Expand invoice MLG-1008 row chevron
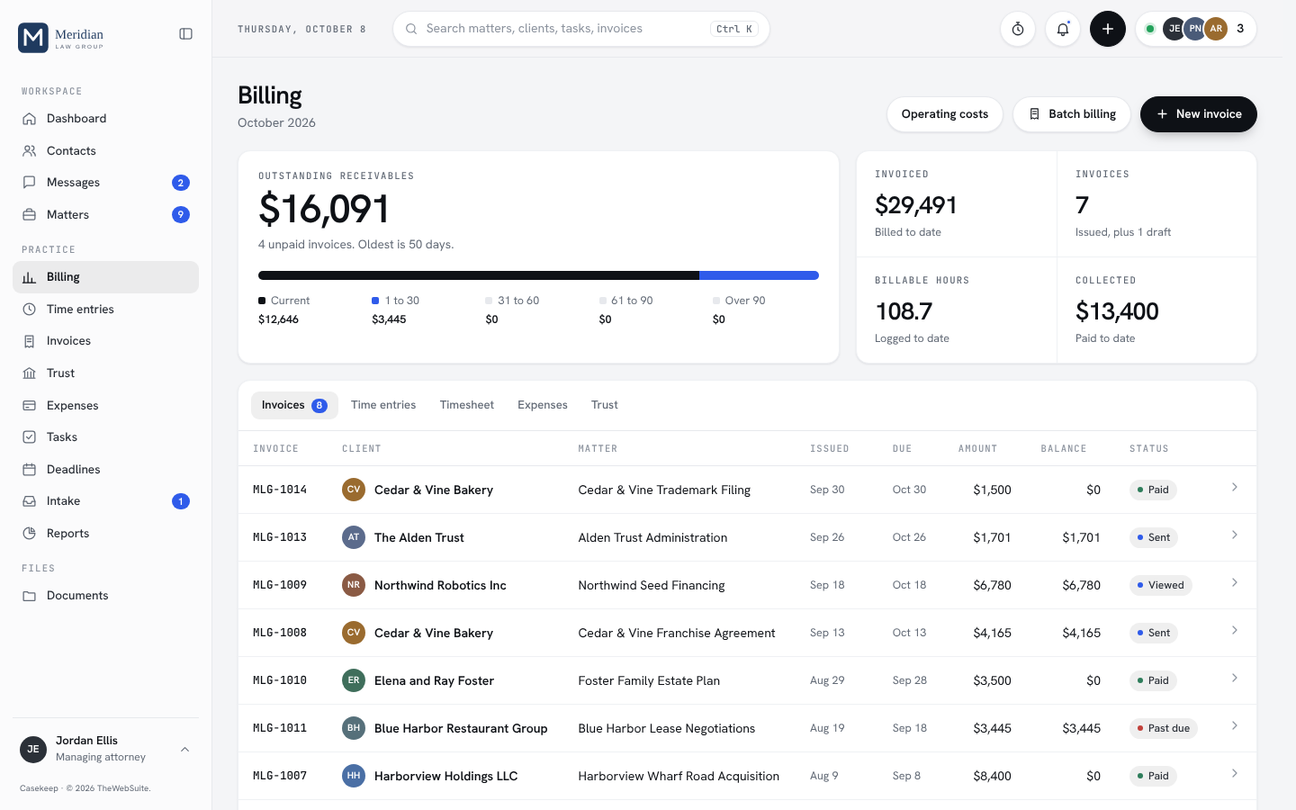The image size is (1296, 810). [1235, 630]
